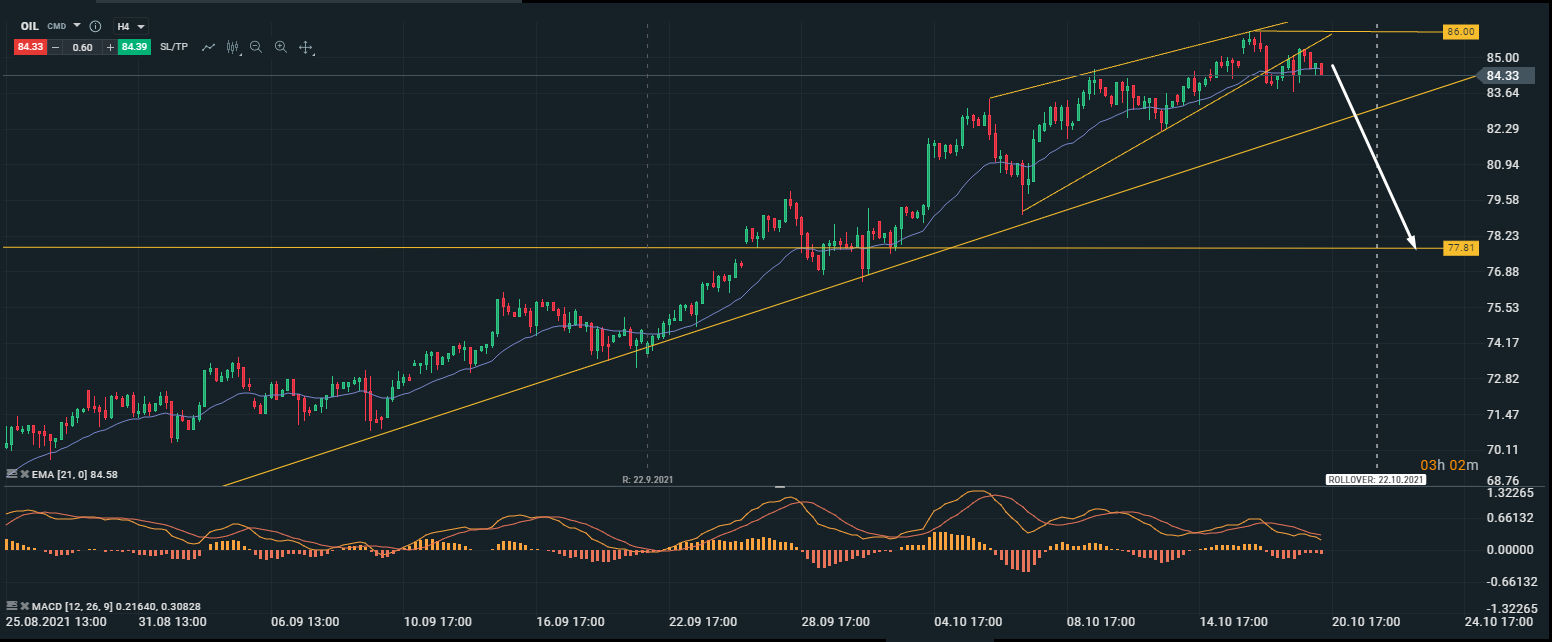
Task: Toggle the SL/TP option
Action: [x=174, y=47]
